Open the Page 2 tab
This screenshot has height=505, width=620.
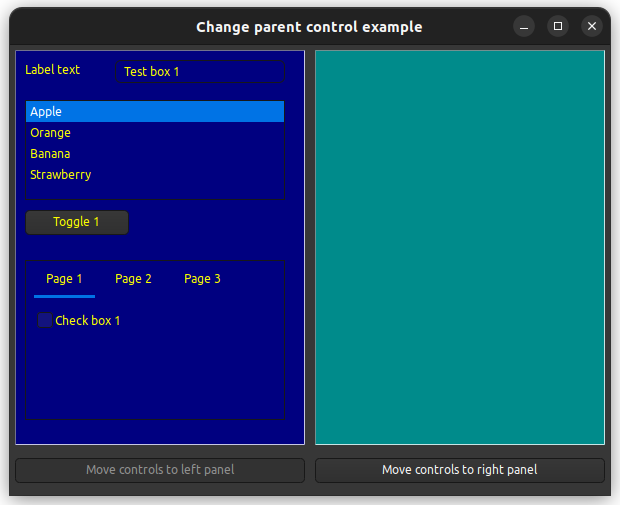(x=133, y=279)
